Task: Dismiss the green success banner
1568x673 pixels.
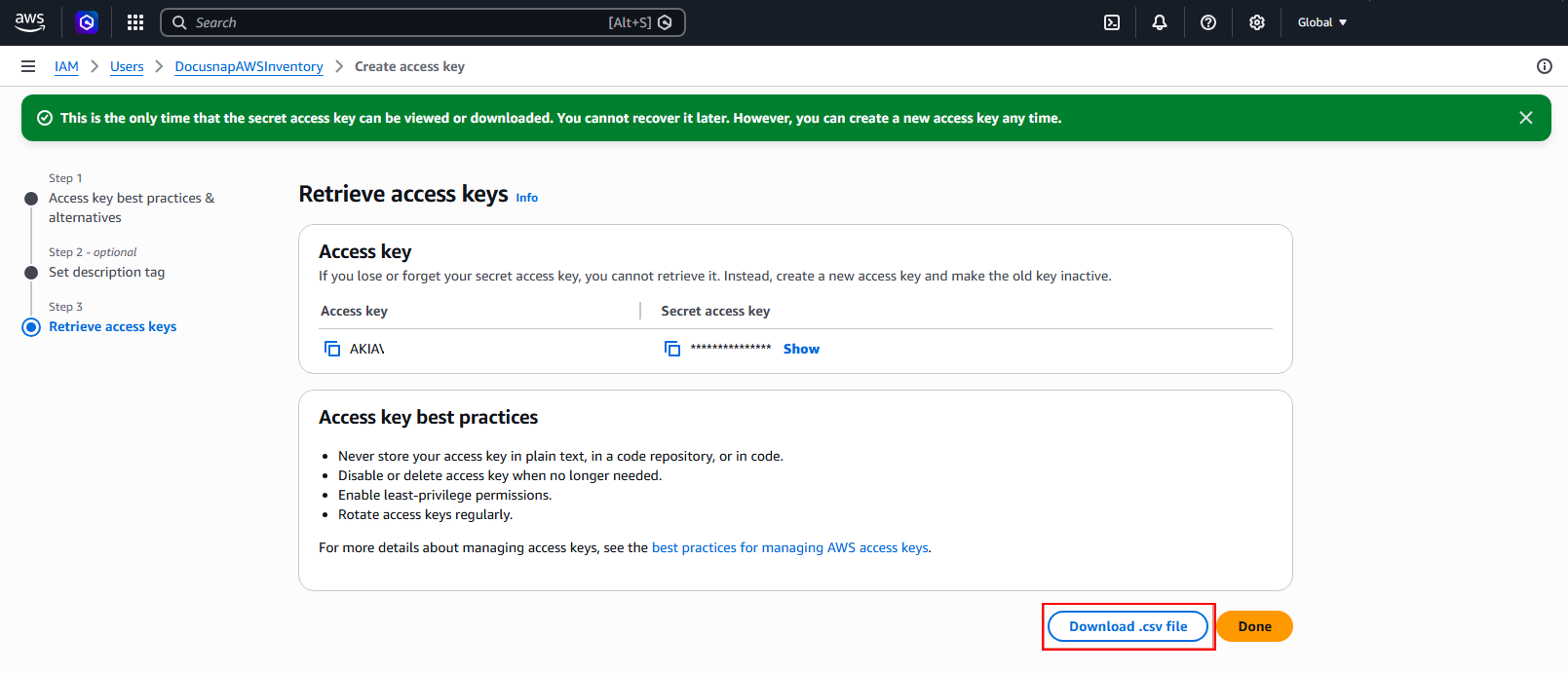Action: (1526, 118)
